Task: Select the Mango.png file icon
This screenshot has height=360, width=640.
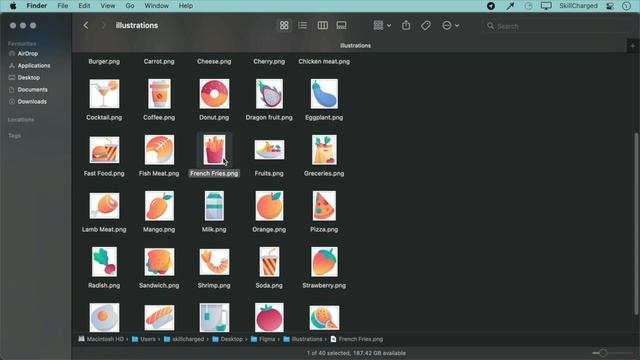Action: coord(159,206)
